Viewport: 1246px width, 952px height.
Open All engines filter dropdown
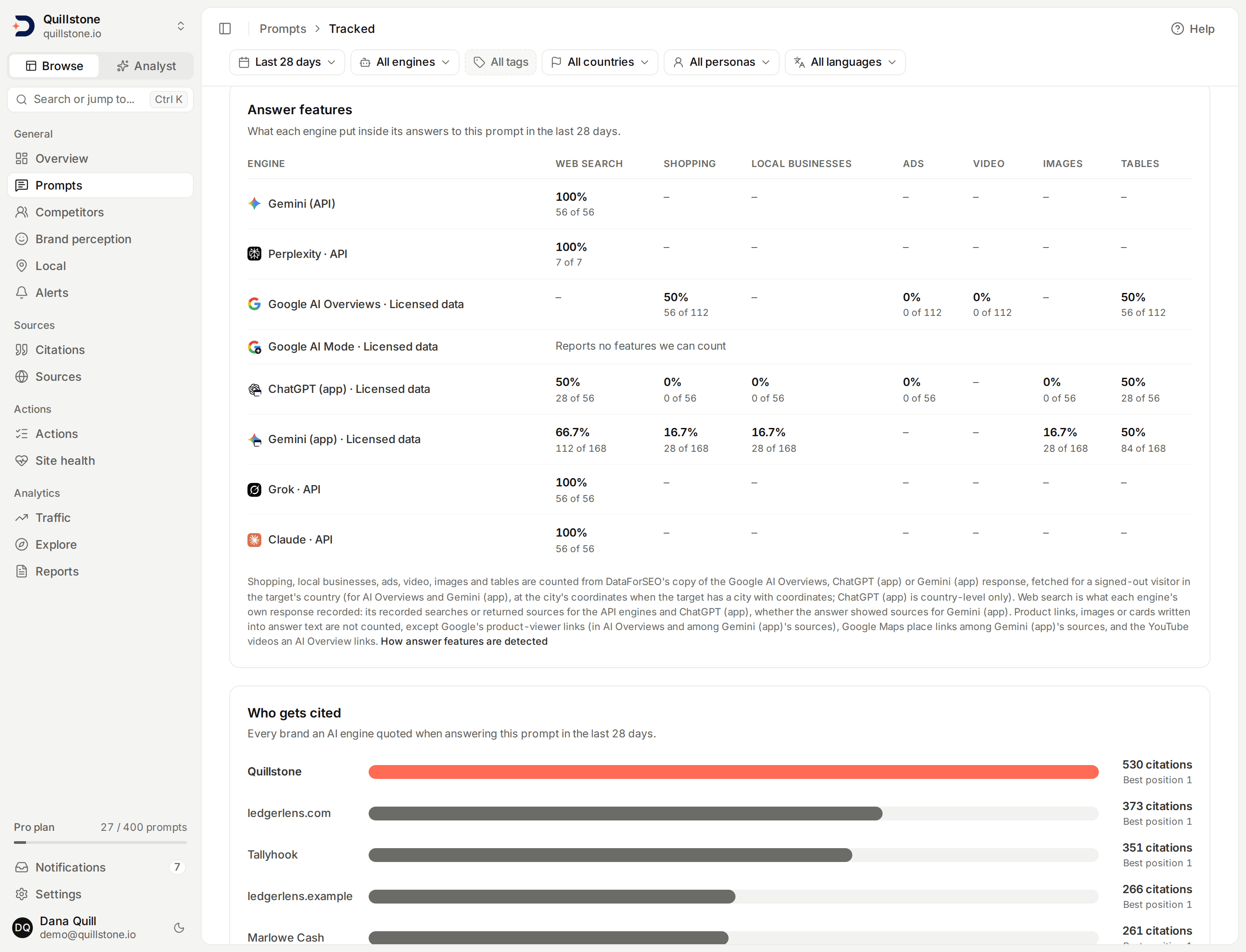tap(405, 62)
